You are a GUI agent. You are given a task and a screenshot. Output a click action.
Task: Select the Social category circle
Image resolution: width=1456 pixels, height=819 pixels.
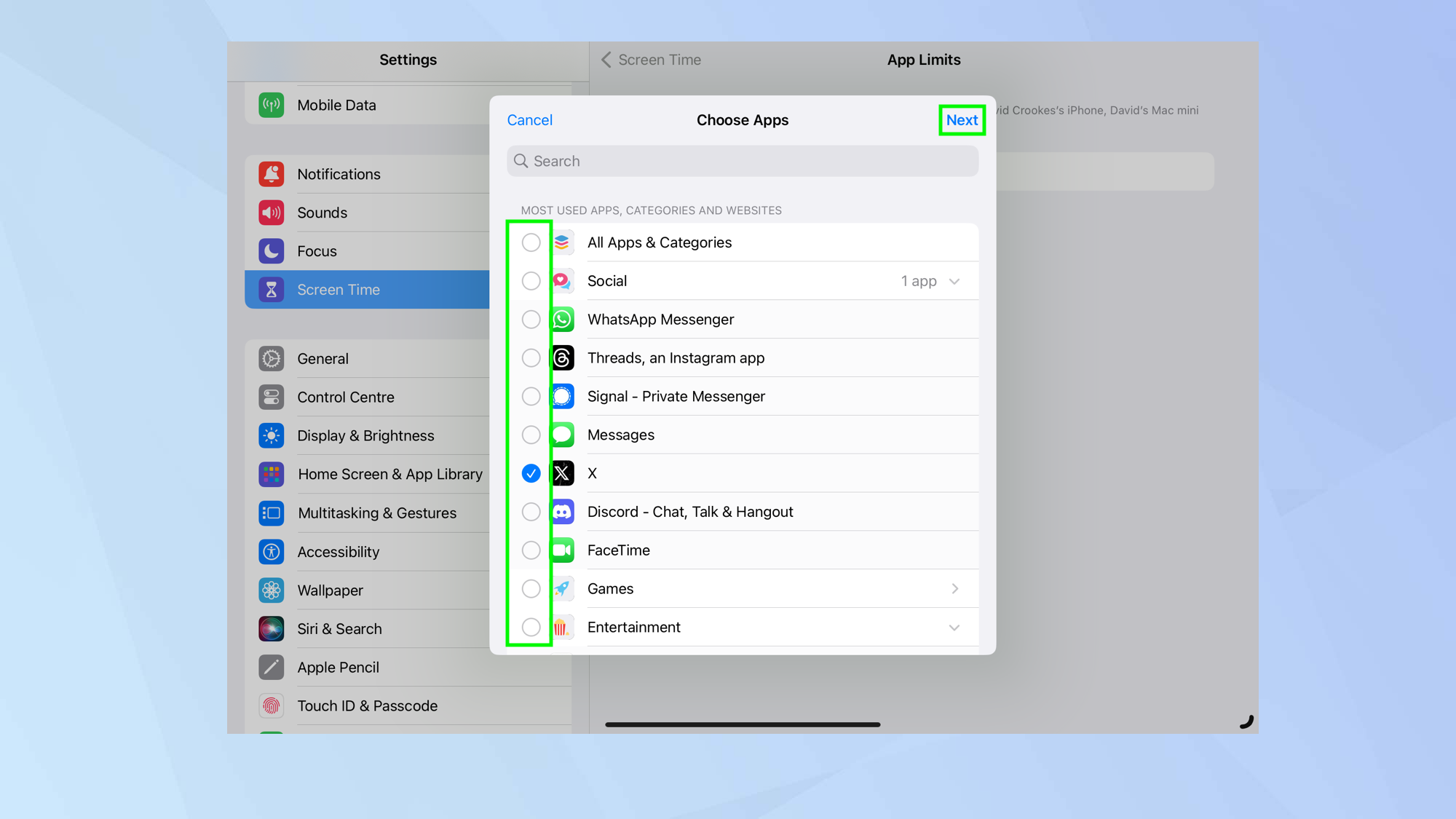point(531,281)
